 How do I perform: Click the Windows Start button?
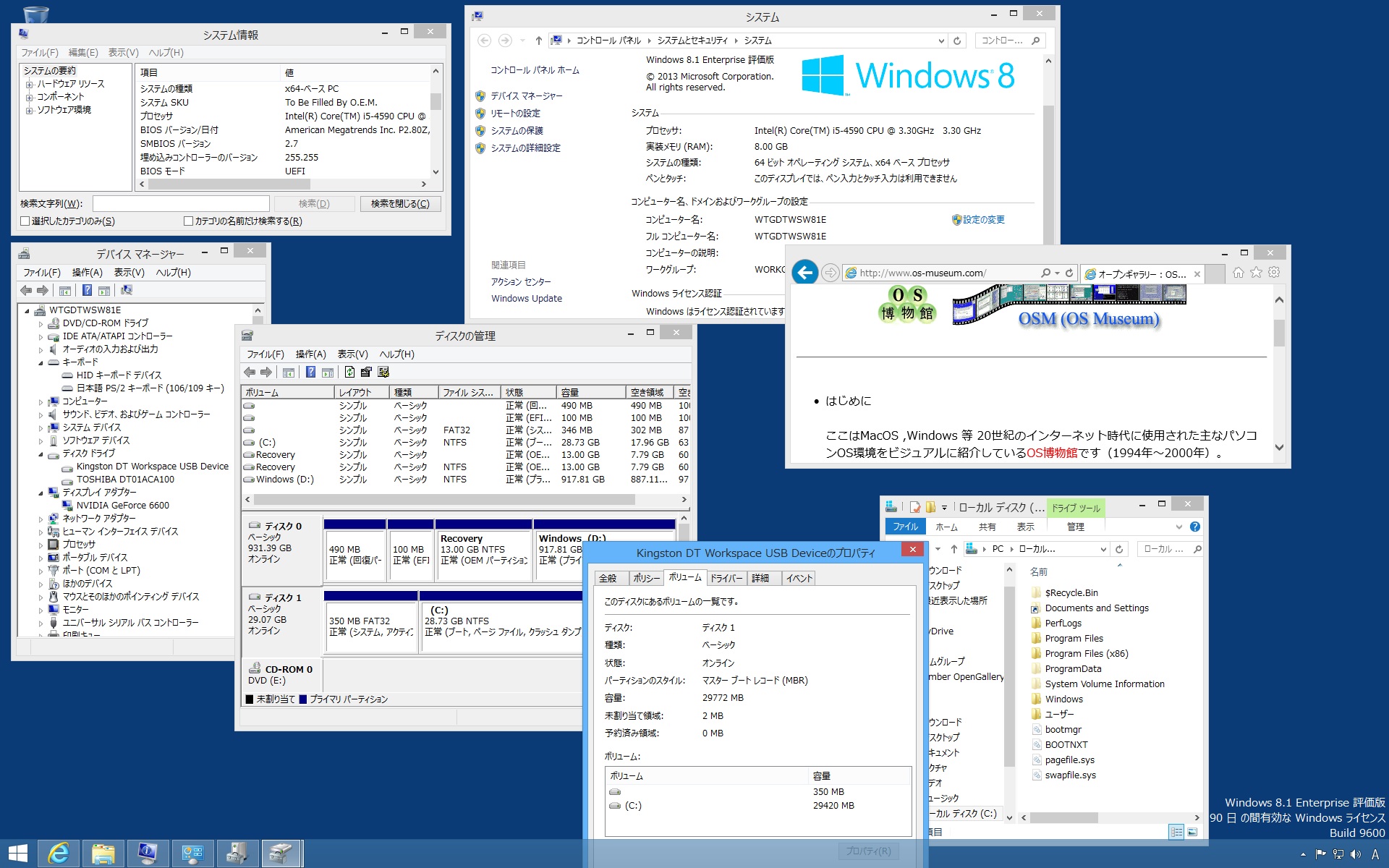pyautogui.click(x=17, y=854)
